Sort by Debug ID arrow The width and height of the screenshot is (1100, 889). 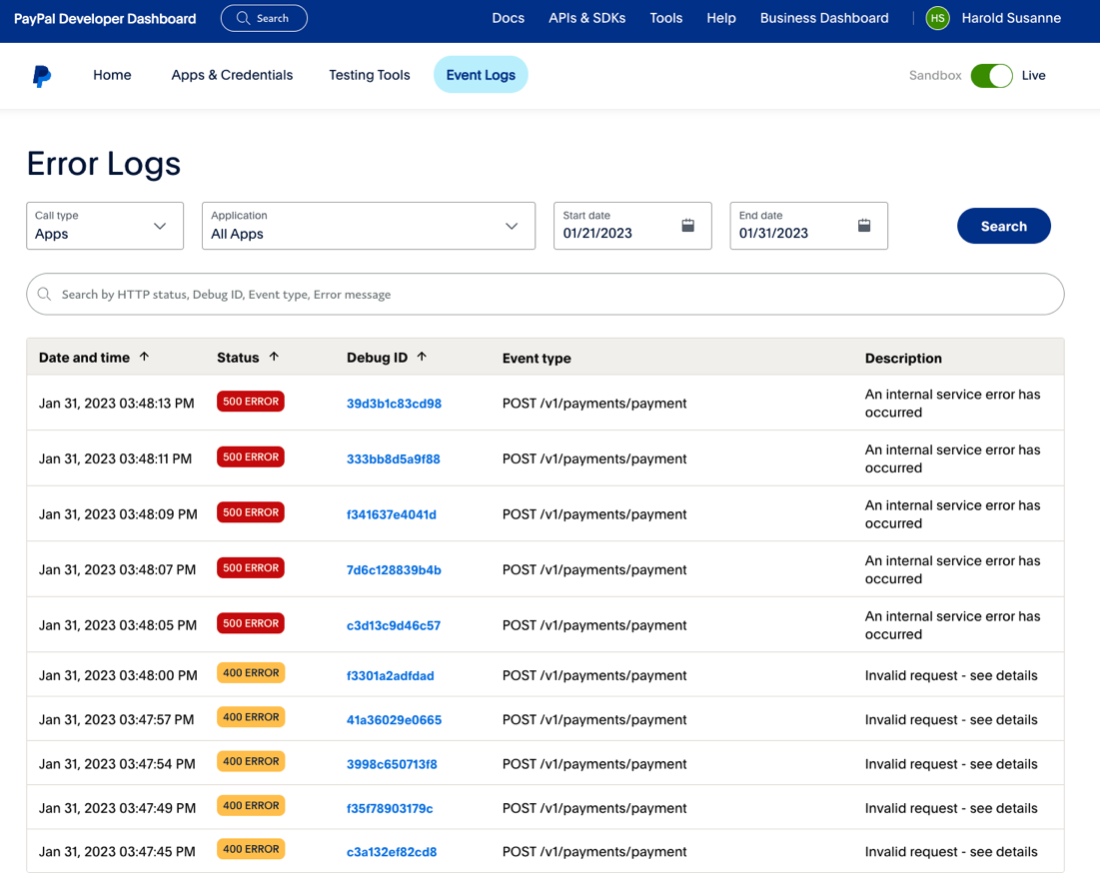(422, 357)
